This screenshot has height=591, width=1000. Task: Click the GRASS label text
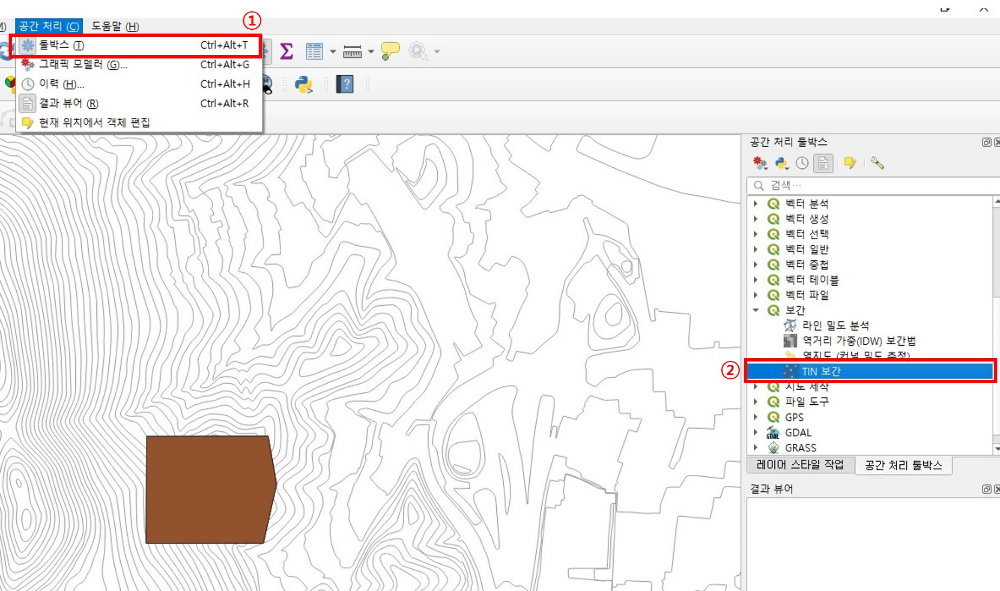800,448
